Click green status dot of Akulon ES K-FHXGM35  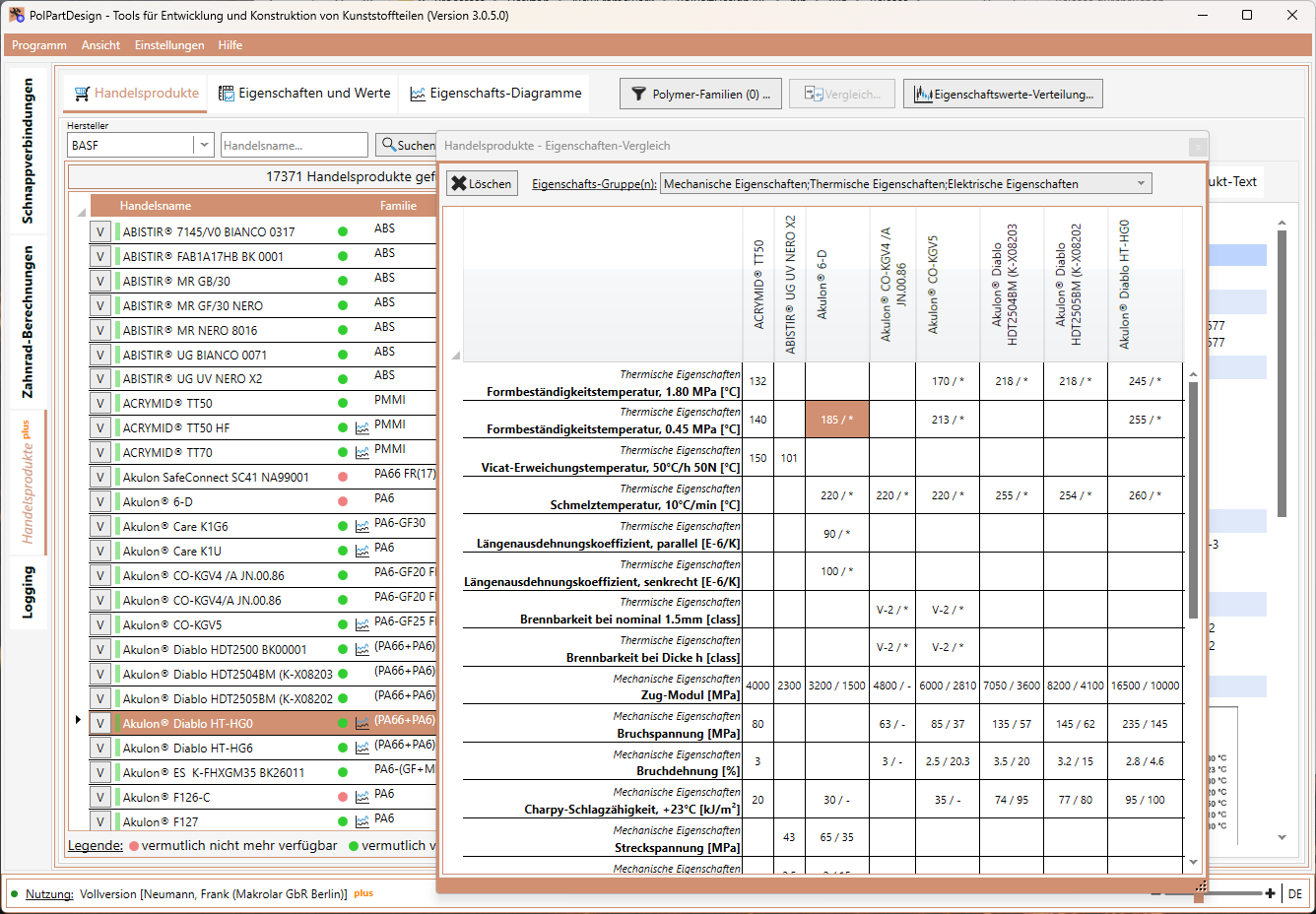click(343, 773)
